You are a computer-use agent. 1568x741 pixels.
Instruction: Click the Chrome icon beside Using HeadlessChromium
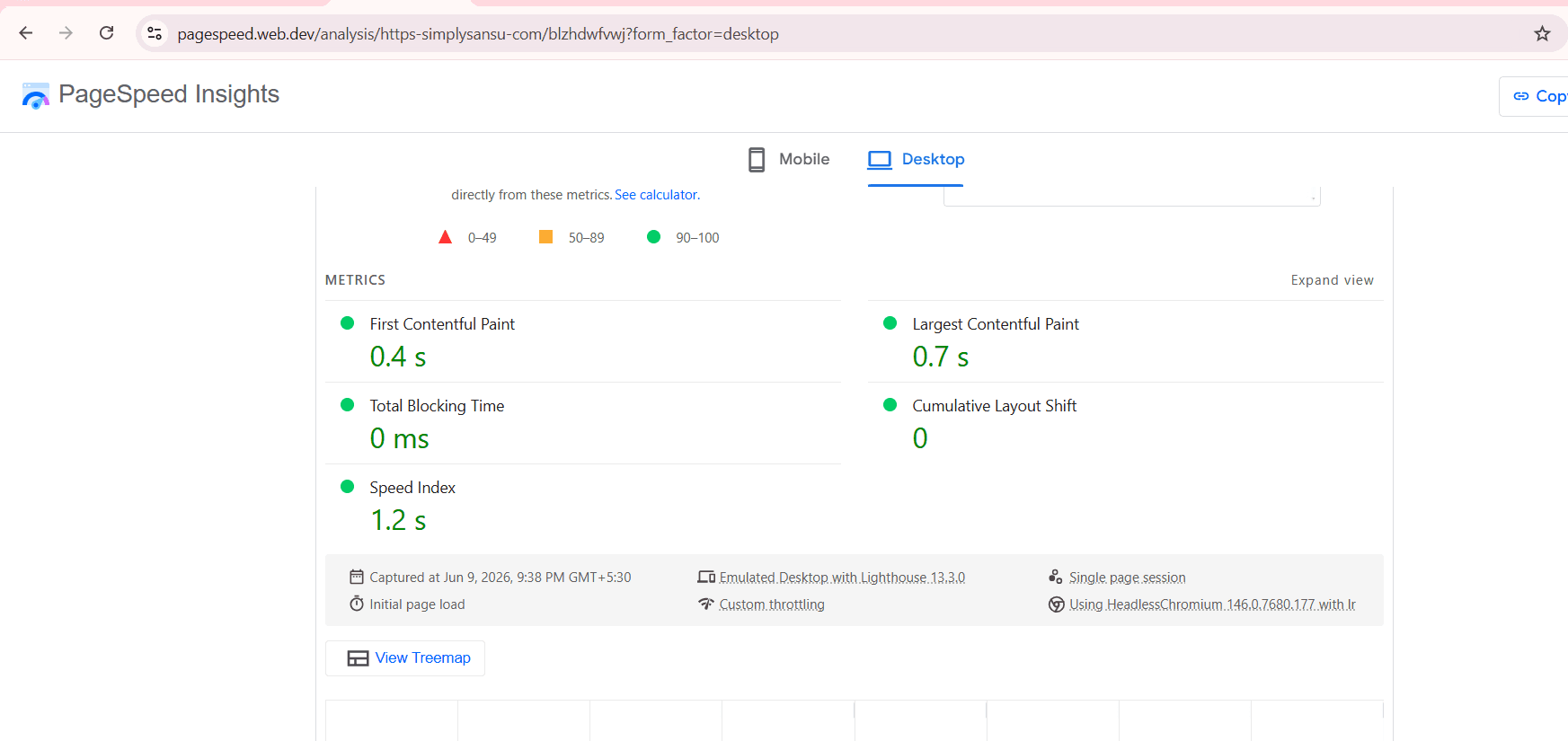[x=1057, y=604]
